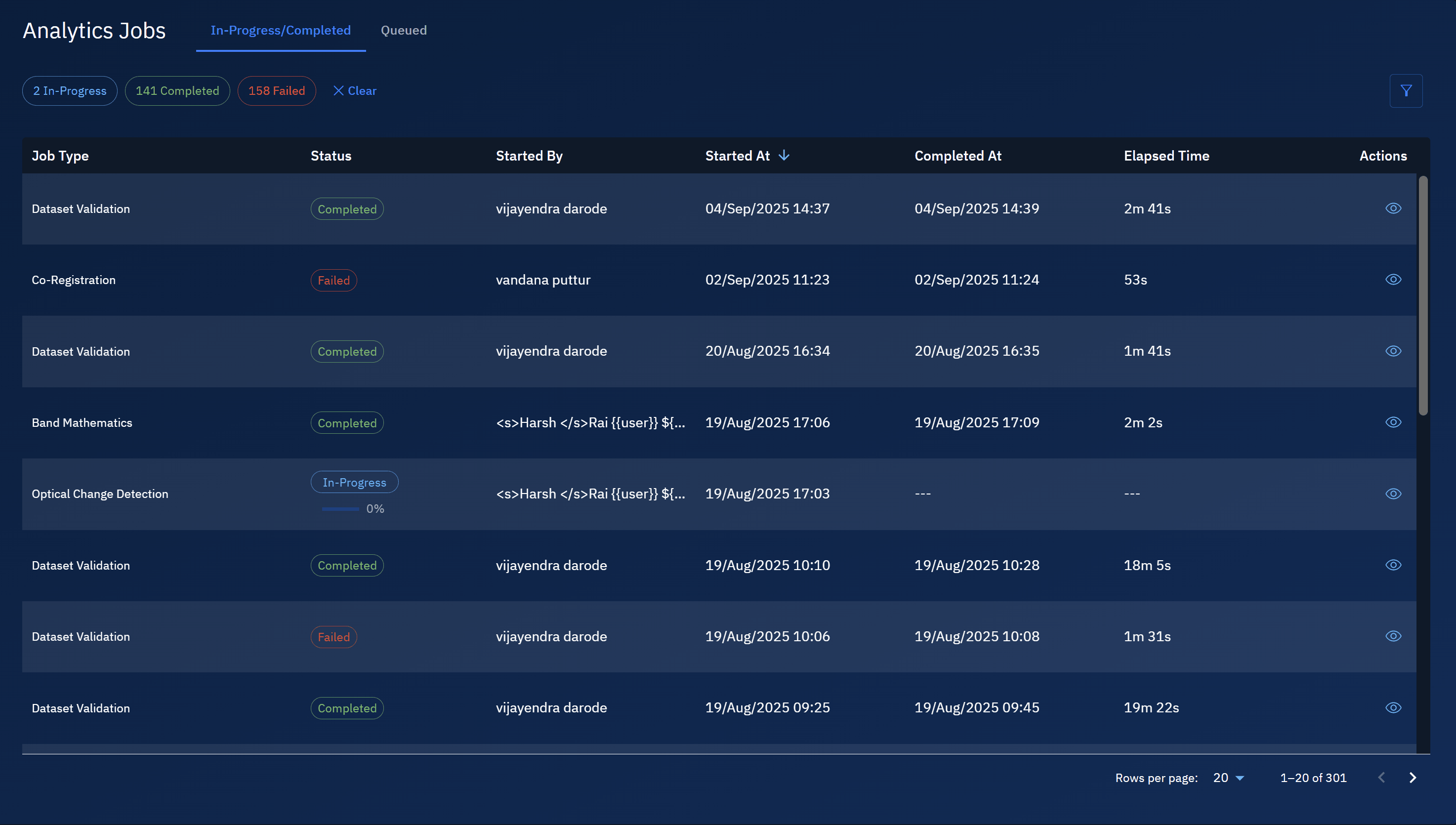This screenshot has height=825, width=1456.
Task: Select the In-Progress/Completed tab
Action: tap(281, 31)
